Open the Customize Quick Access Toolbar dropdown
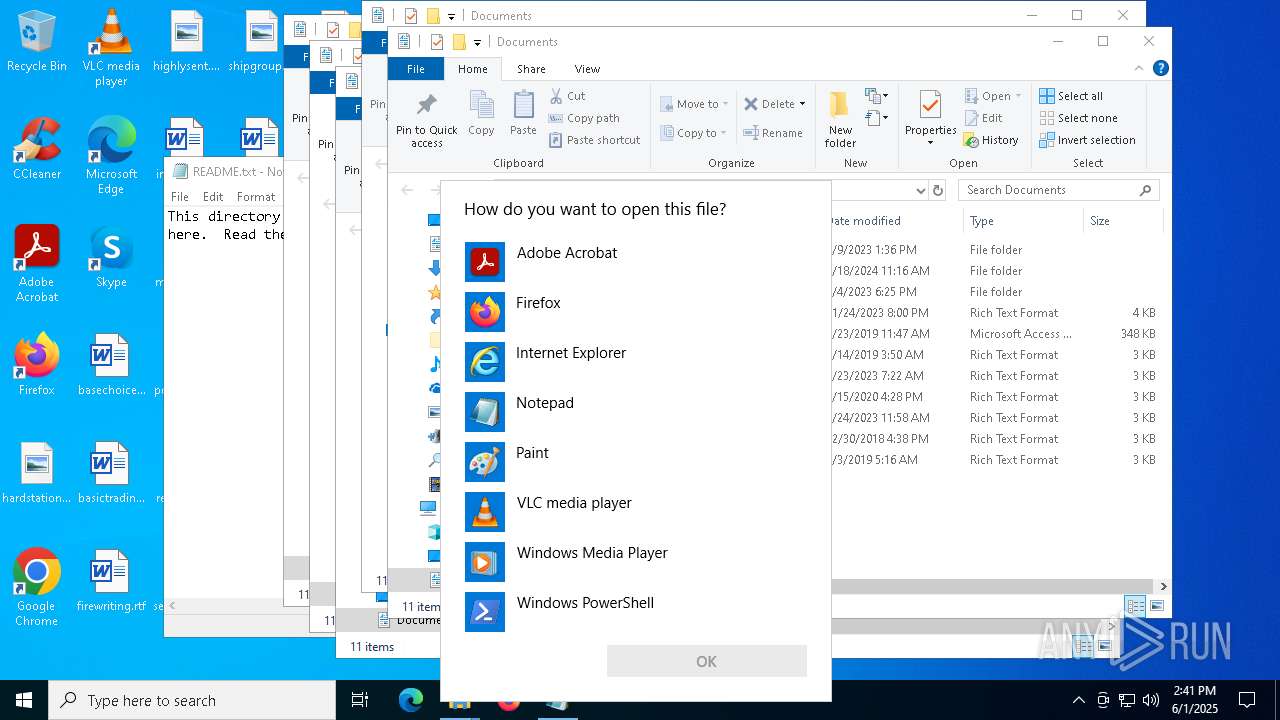The height and width of the screenshot is (720, 1280). [x=477, y=42]
